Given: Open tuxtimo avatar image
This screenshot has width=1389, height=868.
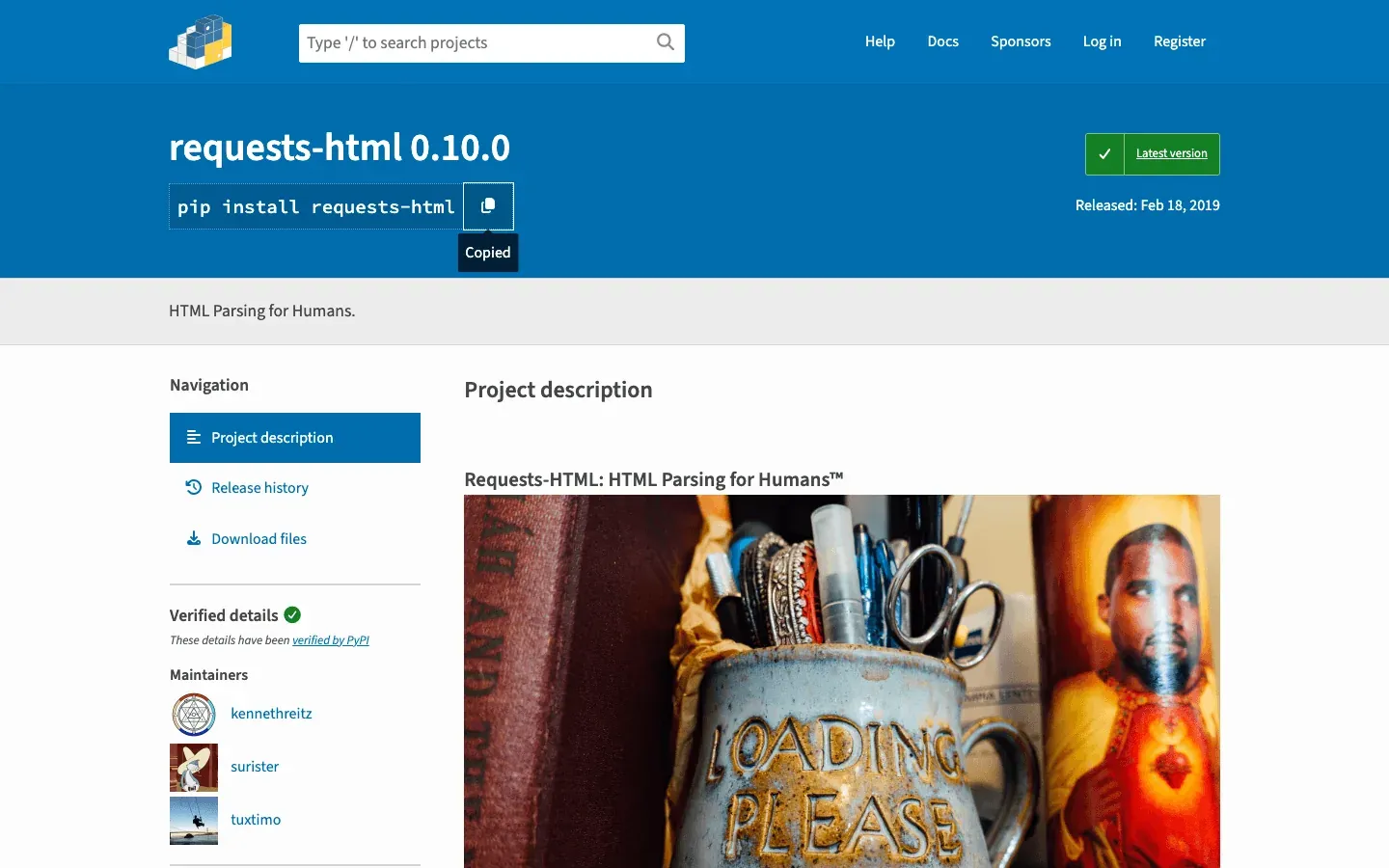Looking at the screenshot, I should click(194, 821).
